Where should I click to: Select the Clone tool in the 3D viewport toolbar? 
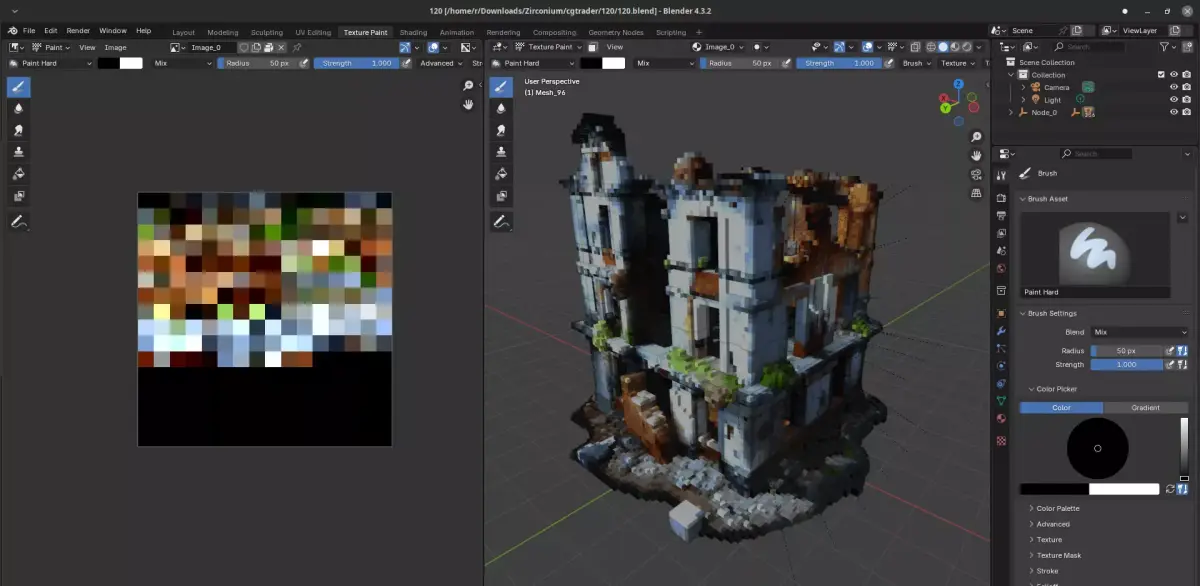pos(501,152)
